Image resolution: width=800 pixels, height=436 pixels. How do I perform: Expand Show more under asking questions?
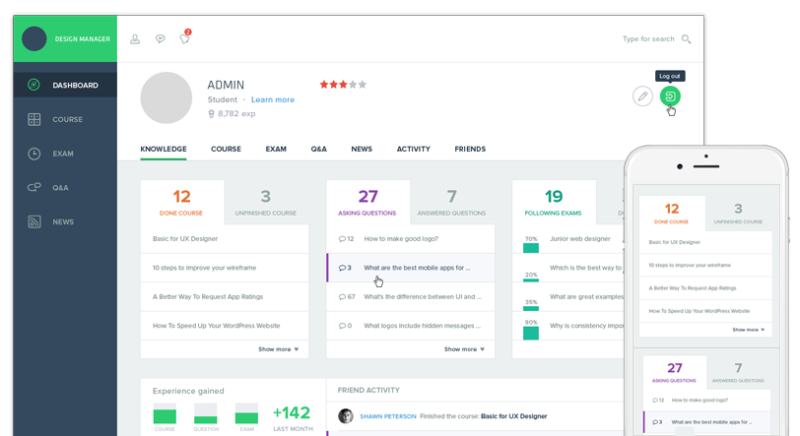[x=464, y=349]
